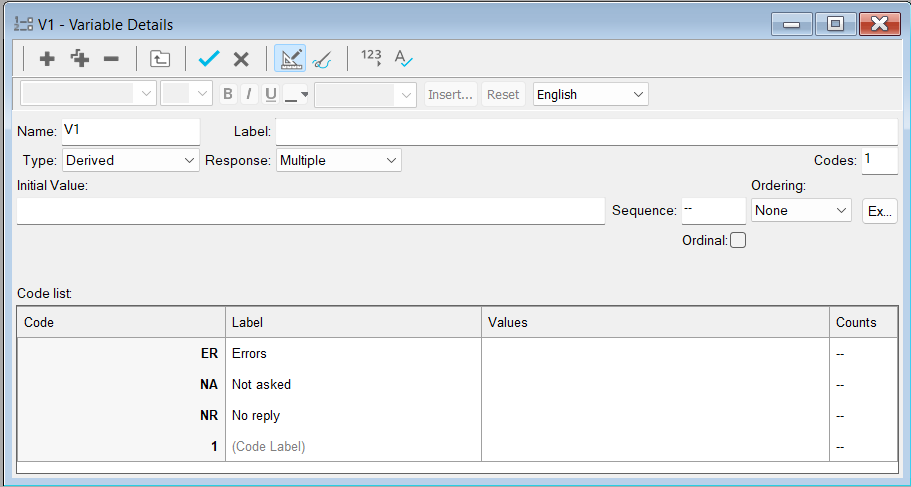The image size is (911, 487).
Task: Click the Ex... button
Action: pos(880,211)
